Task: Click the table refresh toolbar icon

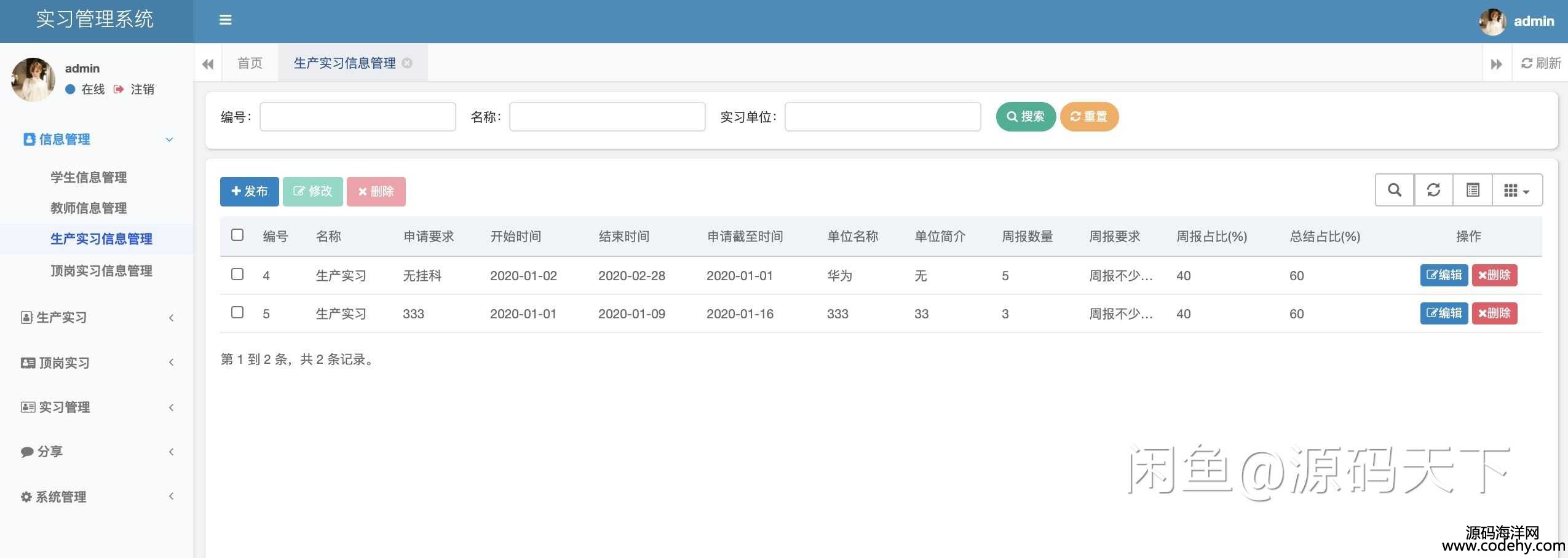Action: (1433, 190)
